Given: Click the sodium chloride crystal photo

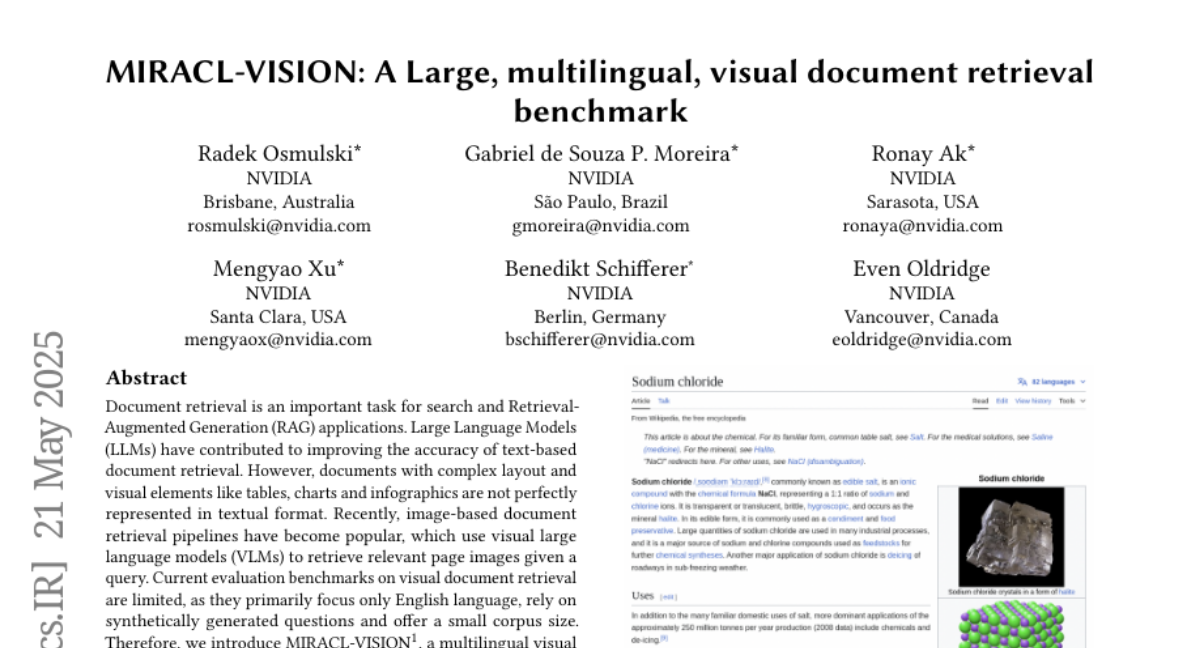Looking at the screenshot, I should tap(1010, 537).
